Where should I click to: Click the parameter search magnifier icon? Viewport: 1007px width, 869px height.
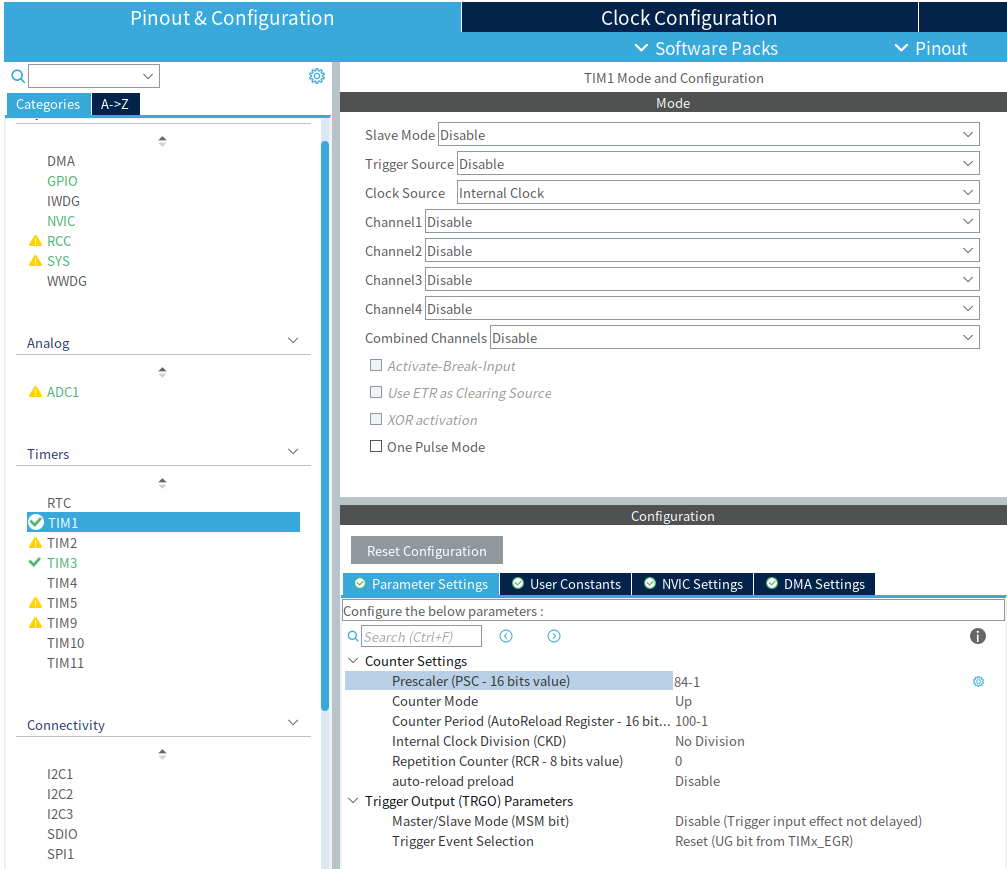coord(353,636)
